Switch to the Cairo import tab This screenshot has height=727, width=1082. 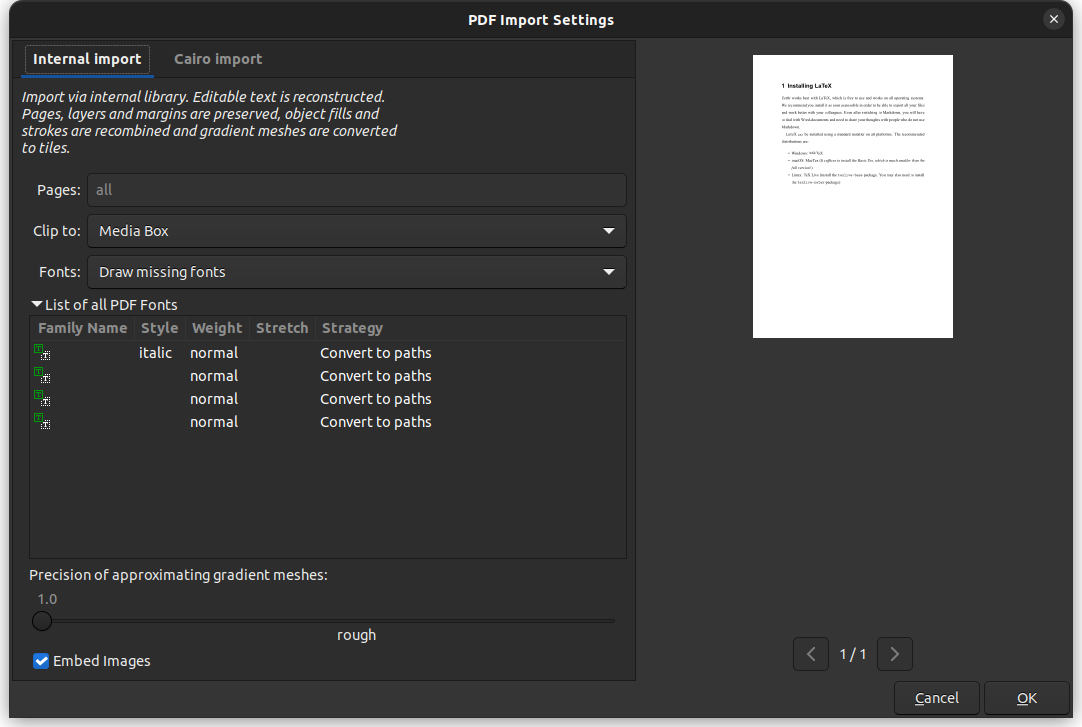coord(217,58)
